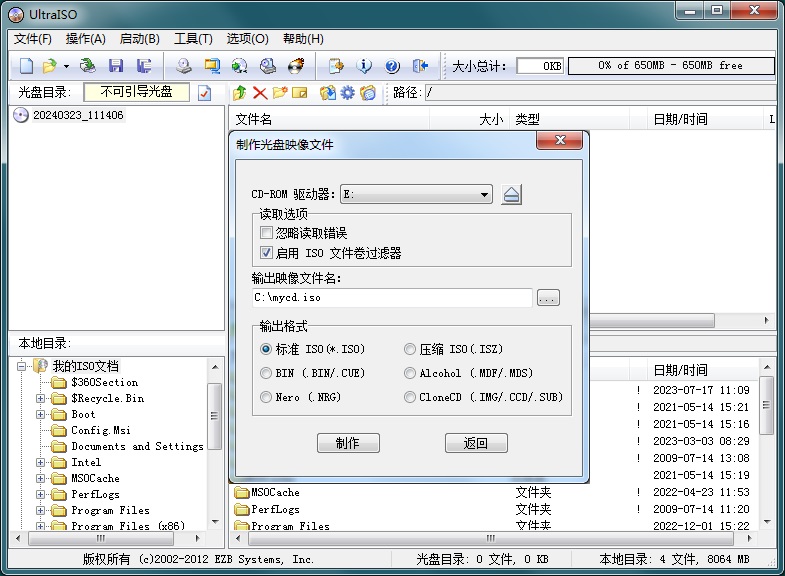Screen dimensions: 785x576
Task: Click the red X Delete icon
Action: (260, 93)
